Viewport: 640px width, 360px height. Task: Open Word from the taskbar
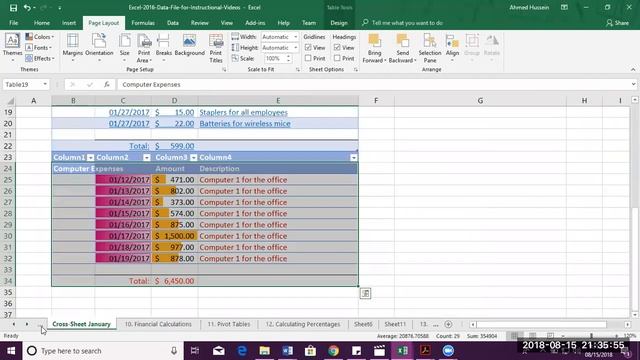point(287,351)
